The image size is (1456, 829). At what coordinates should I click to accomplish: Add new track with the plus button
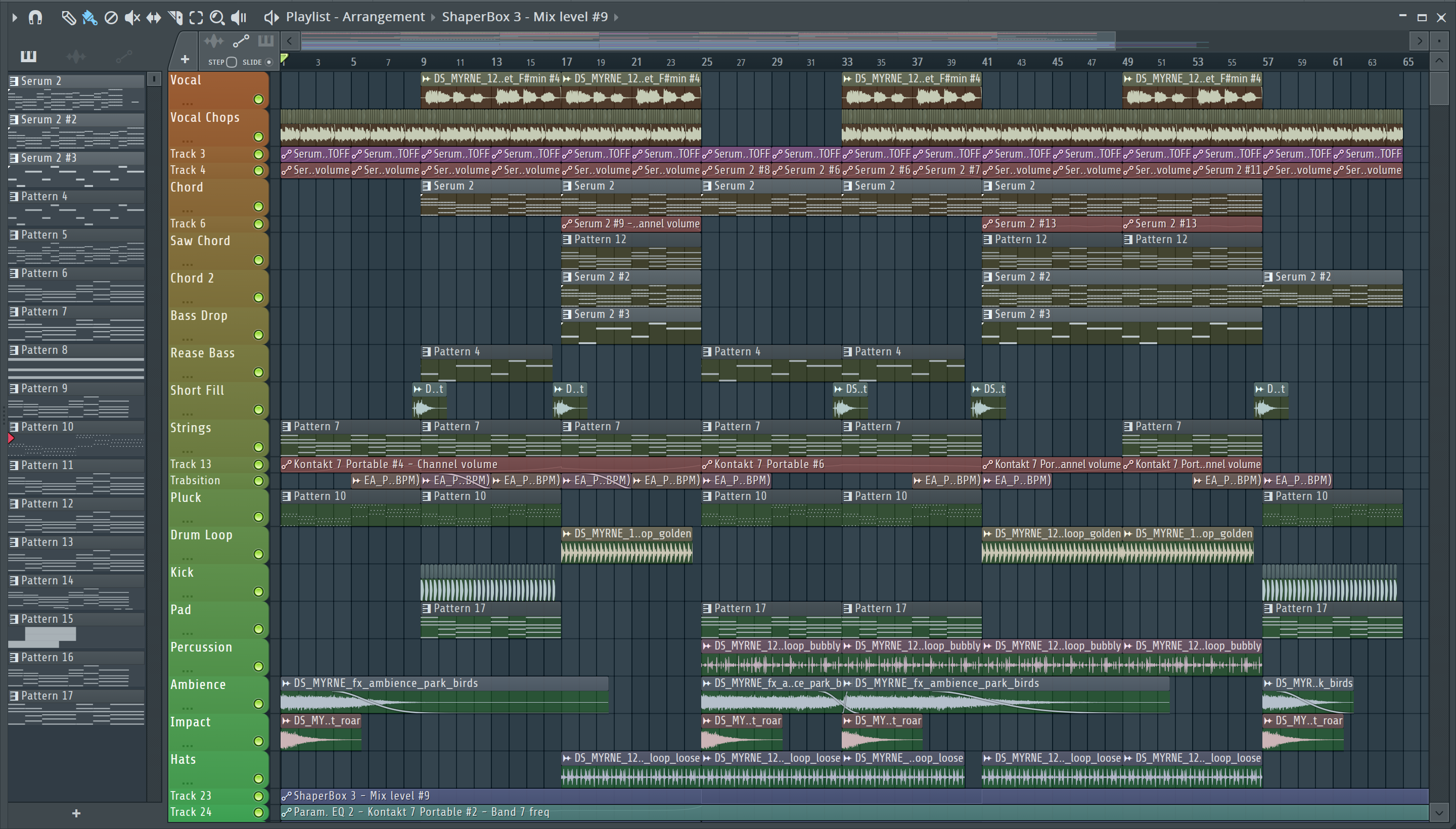185,59
